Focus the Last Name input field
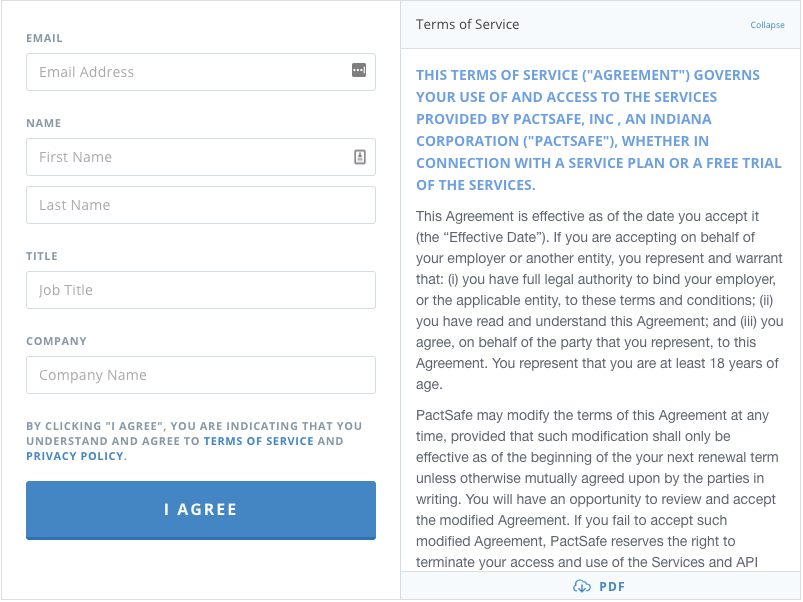 [x=201, y=205]
